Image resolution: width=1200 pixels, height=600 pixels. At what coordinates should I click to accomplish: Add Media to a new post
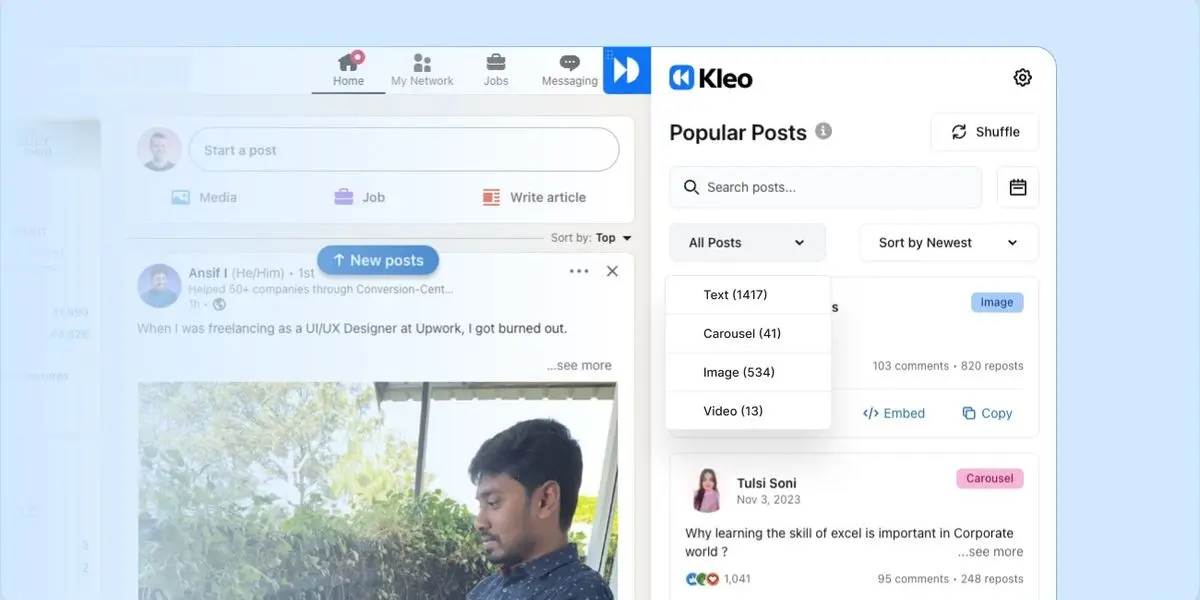[x=204, y=197]
